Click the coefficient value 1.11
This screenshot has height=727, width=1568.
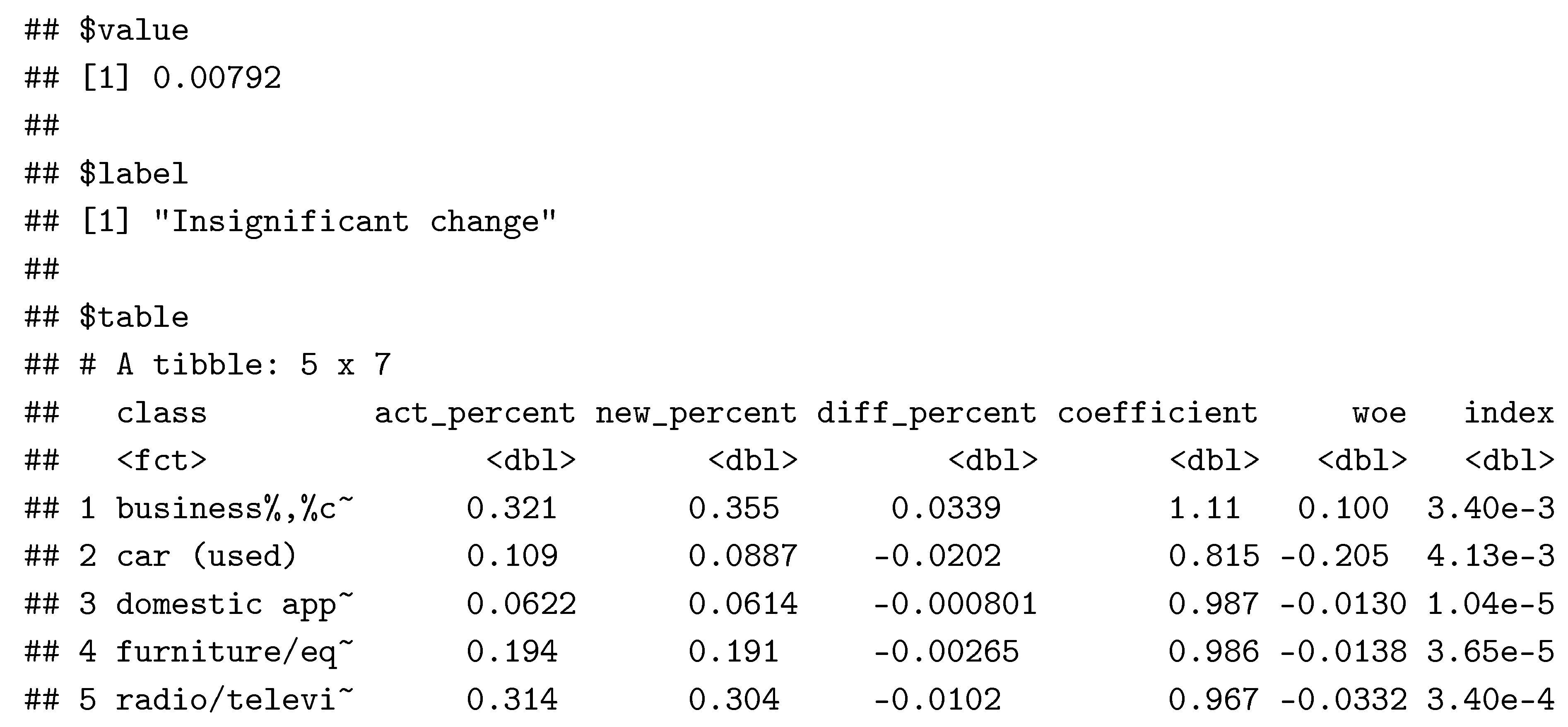[x=1204, y=508]
